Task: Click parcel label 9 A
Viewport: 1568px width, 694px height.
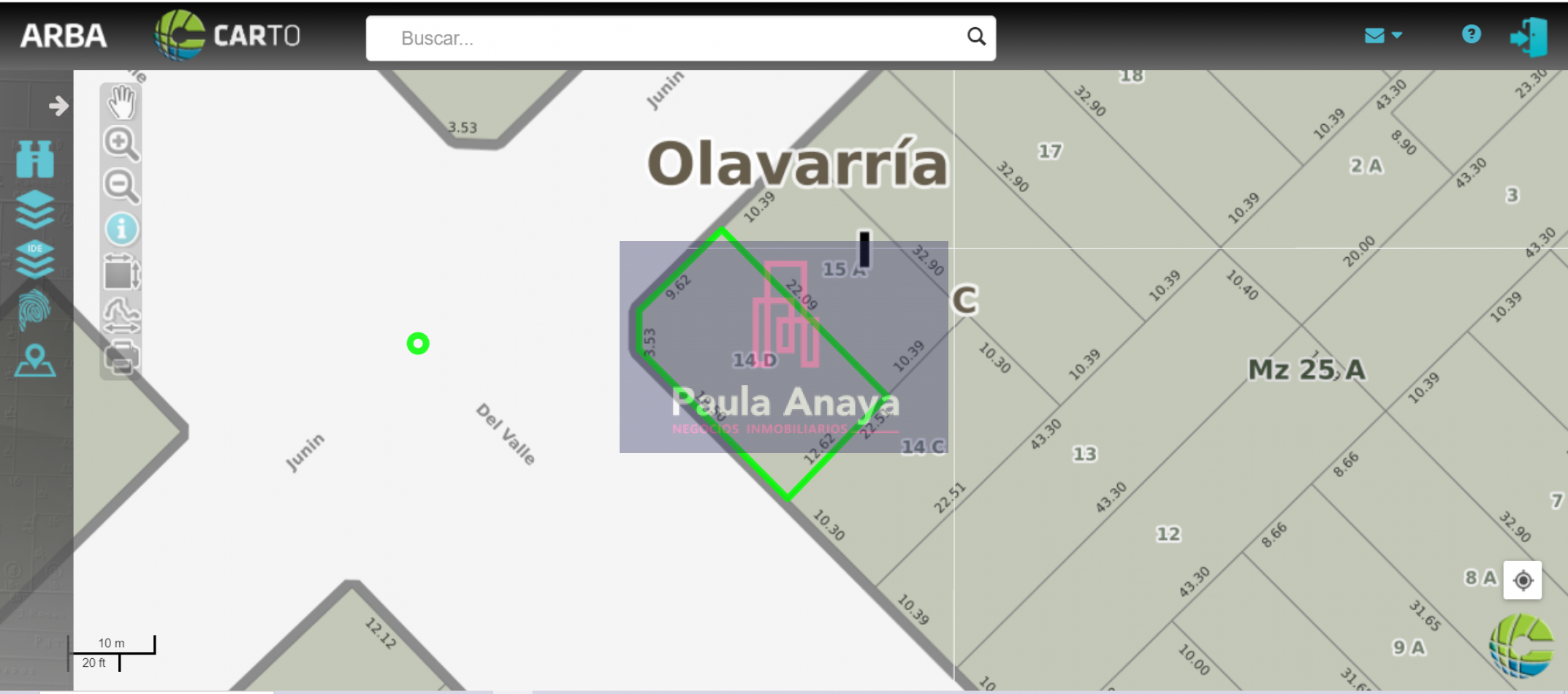Action: click(x=1409, y=647)
